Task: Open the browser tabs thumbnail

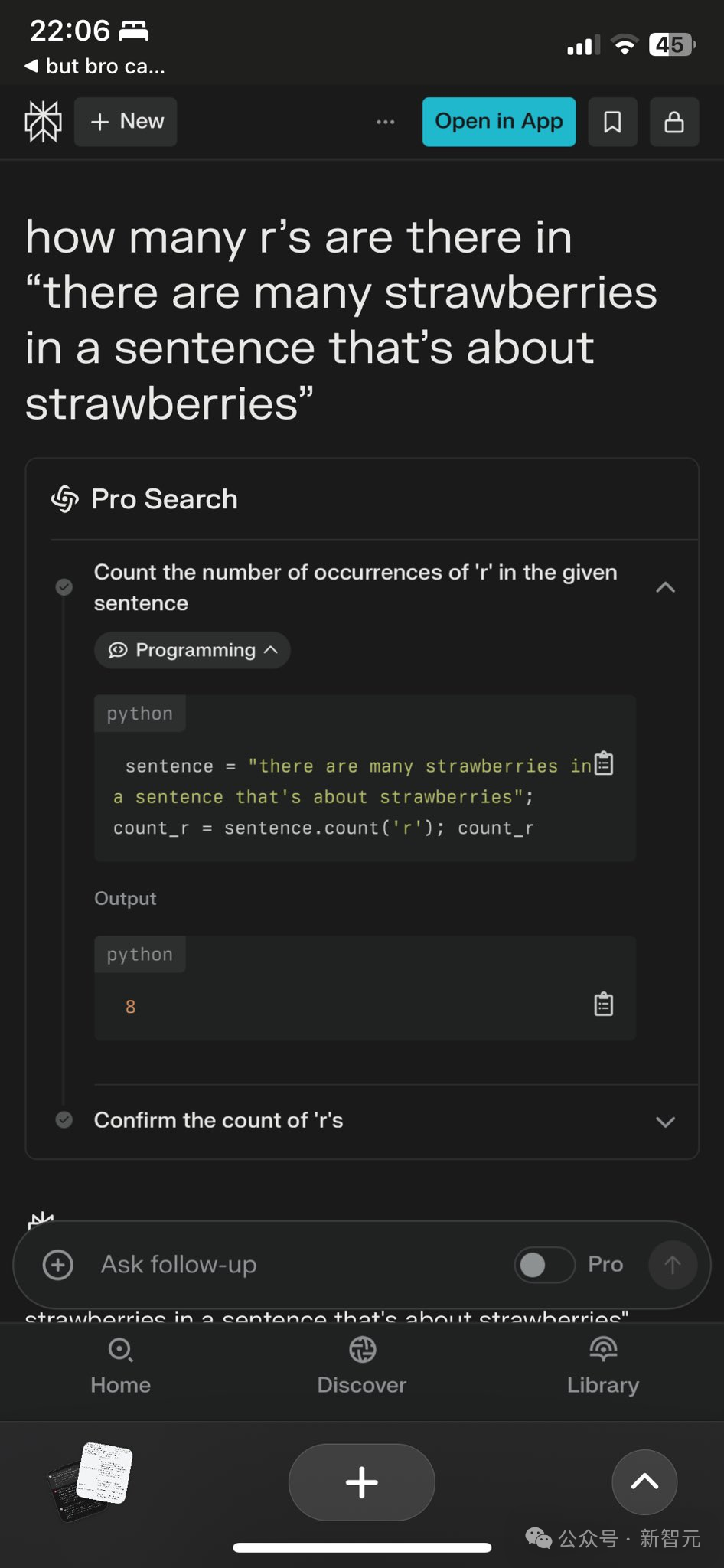Action: pos(92,1481)
